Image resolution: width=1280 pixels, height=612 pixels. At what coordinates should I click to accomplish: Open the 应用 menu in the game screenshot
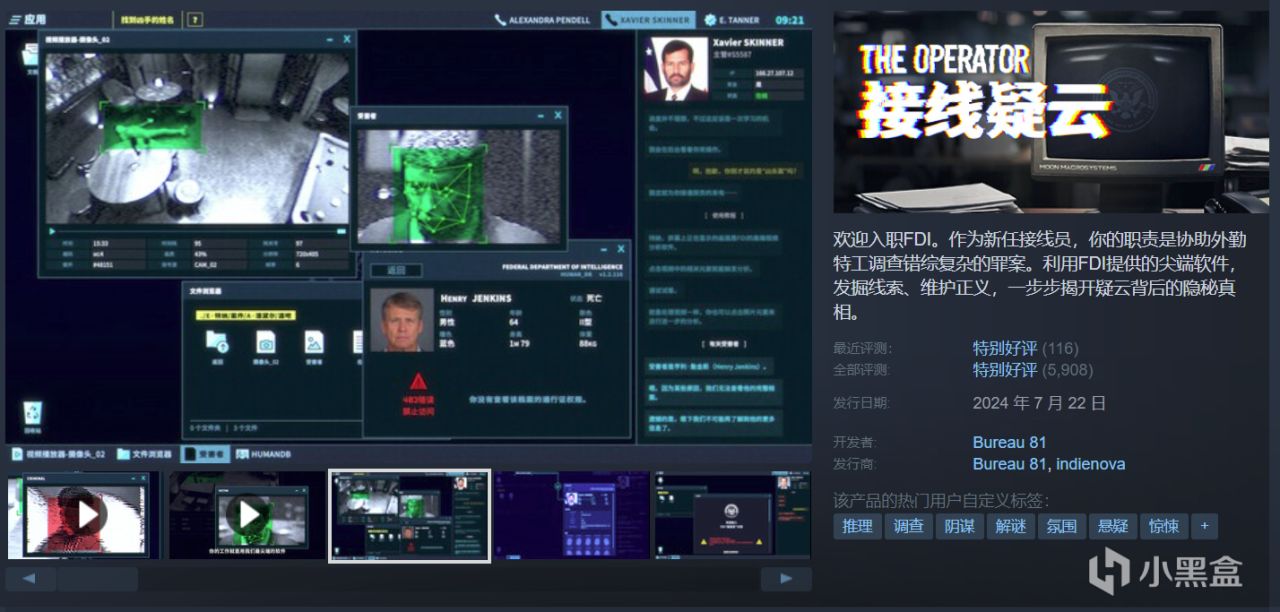28,19
